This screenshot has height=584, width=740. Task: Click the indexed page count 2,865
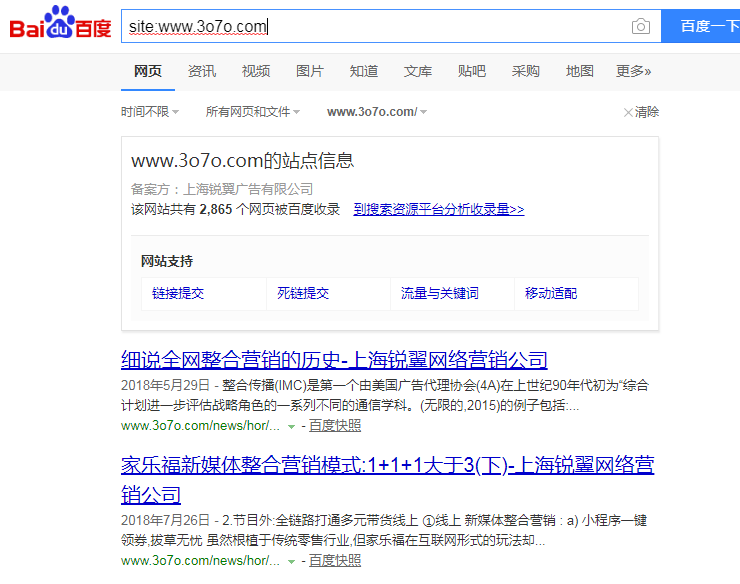pyautogui.click(x=216, y=209)
